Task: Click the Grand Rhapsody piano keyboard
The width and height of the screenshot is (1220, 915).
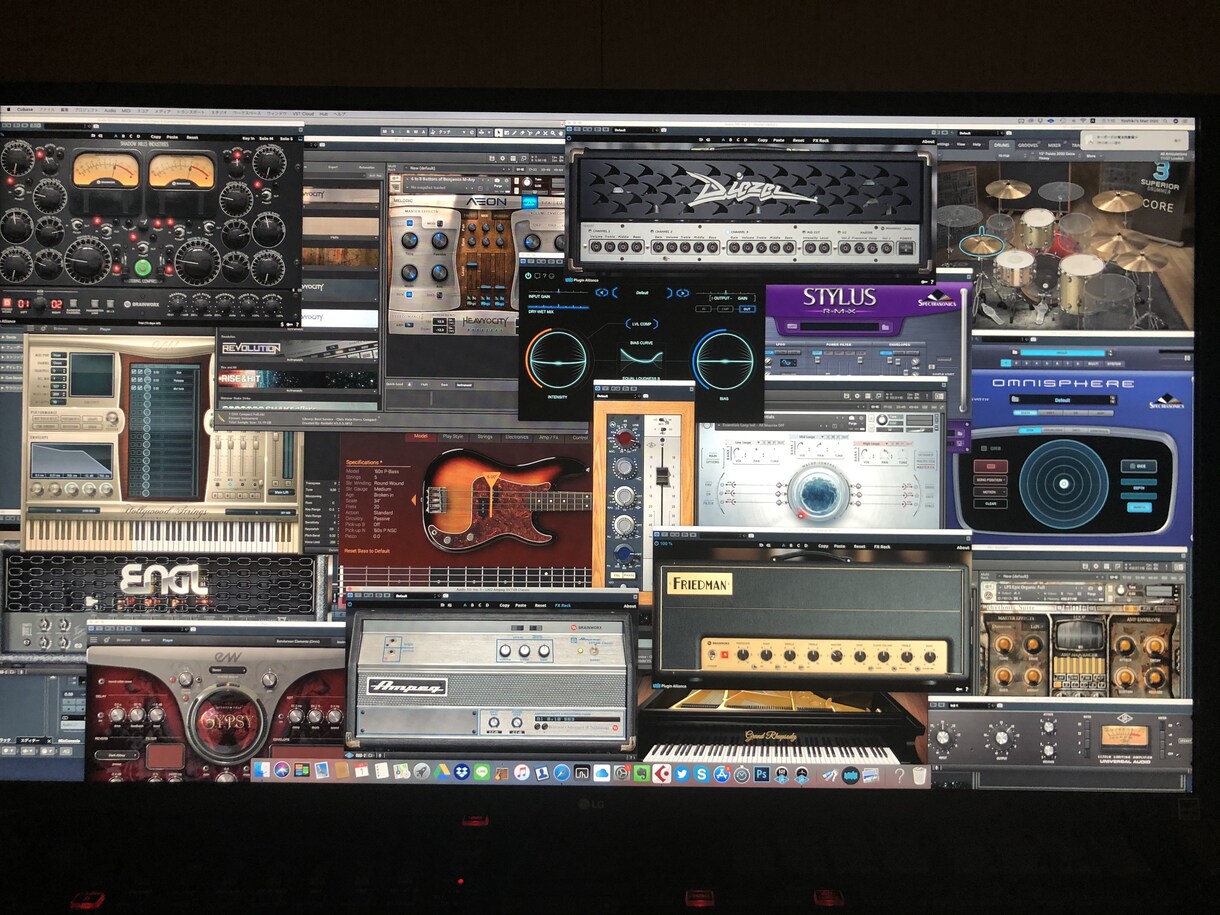Action: [x=770, y=754]
